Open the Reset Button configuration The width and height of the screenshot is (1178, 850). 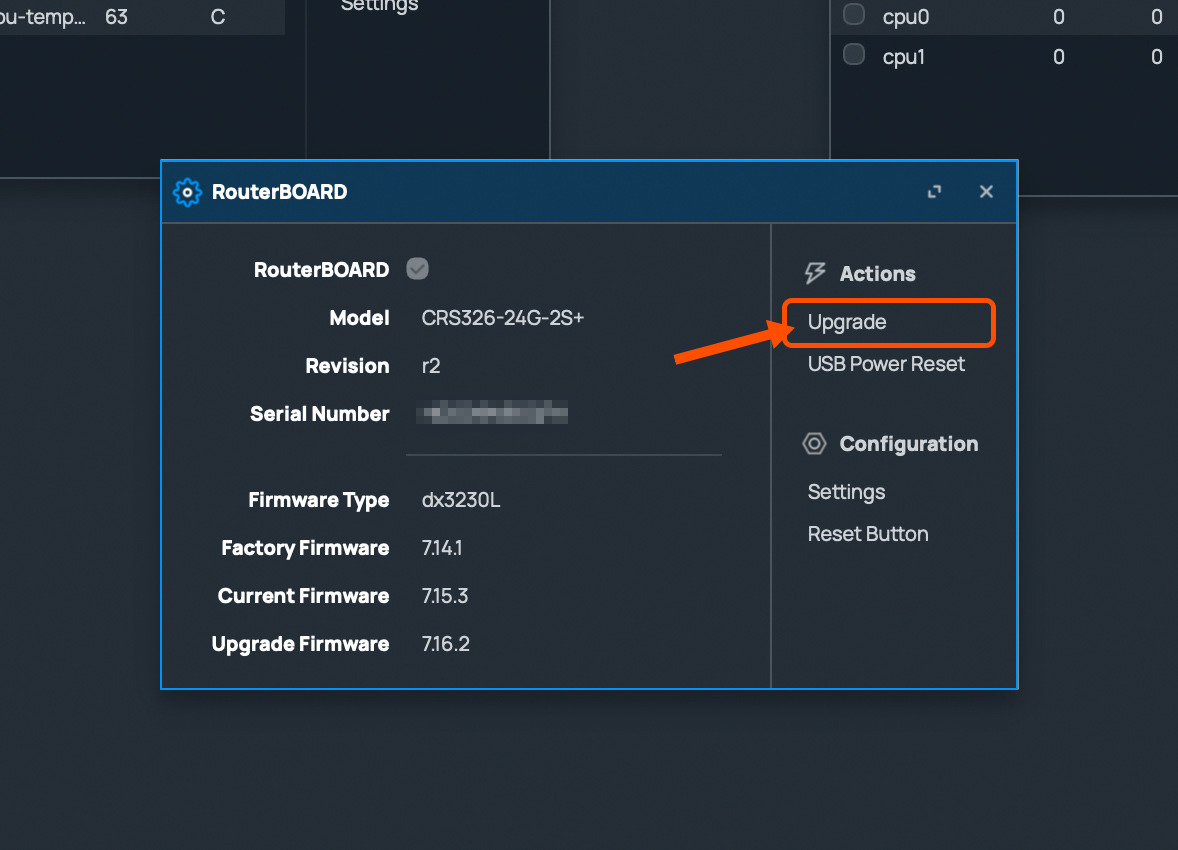tap(868, 534)
